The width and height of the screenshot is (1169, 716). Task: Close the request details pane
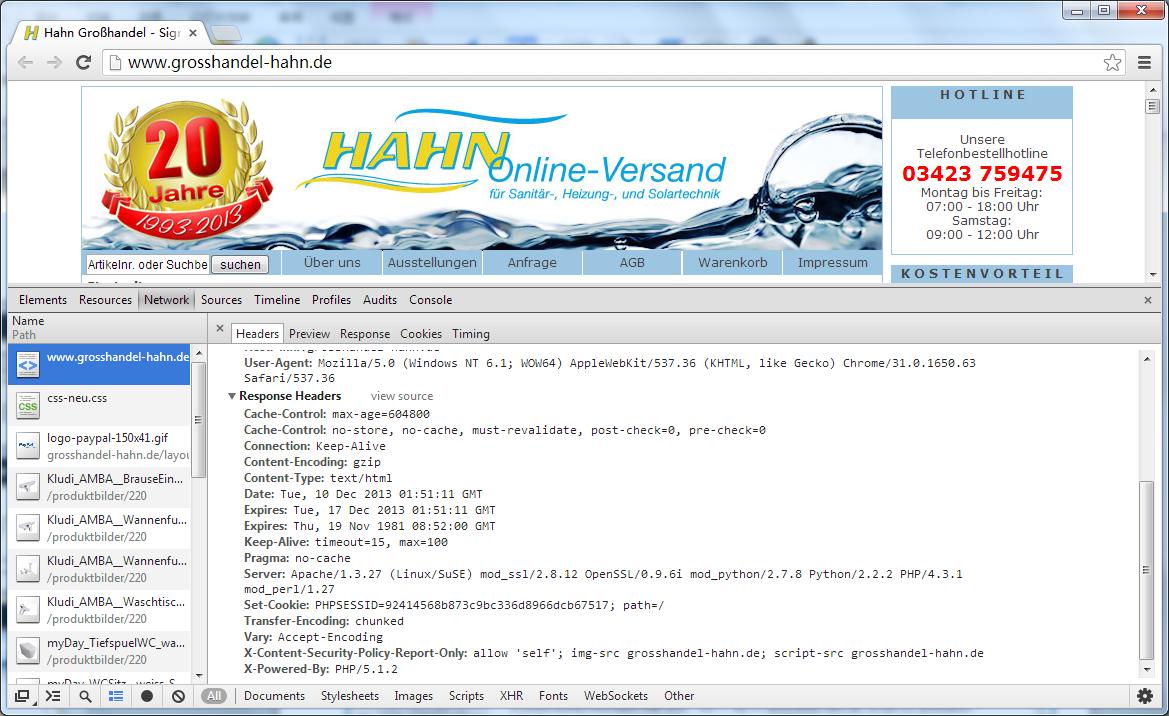click(220, 328)
